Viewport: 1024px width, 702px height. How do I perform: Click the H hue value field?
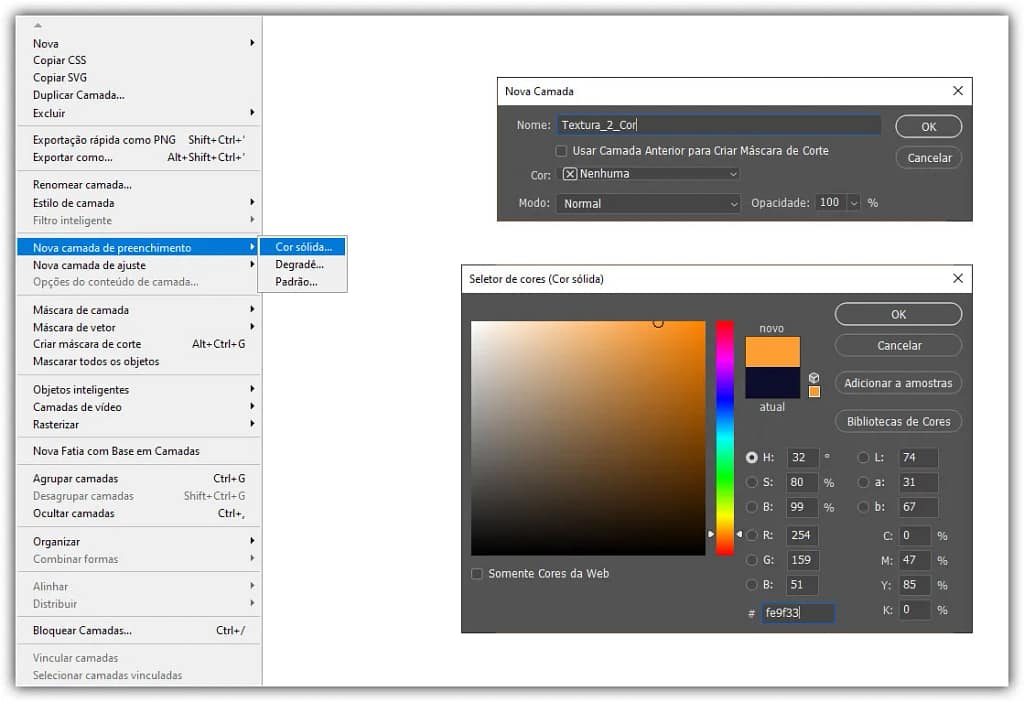click(802, 457)
